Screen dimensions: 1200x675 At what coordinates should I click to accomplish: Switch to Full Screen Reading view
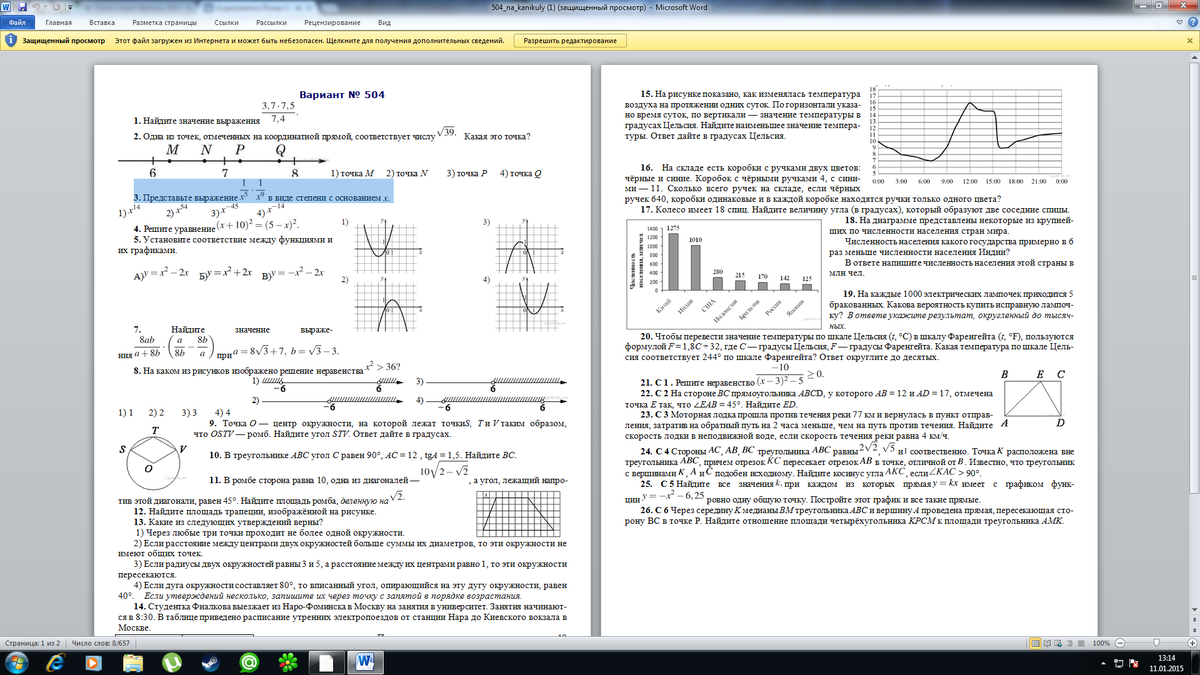tap(1045, 643)
